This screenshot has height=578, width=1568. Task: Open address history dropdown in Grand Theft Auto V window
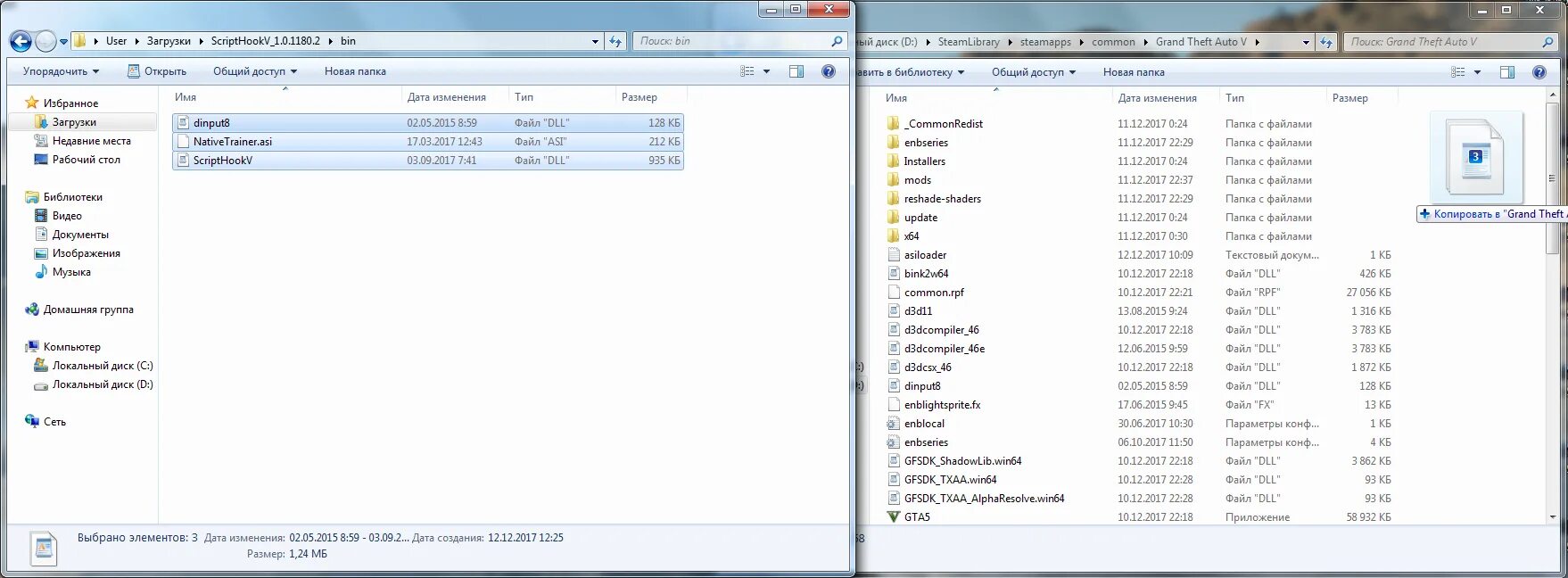1307,42
